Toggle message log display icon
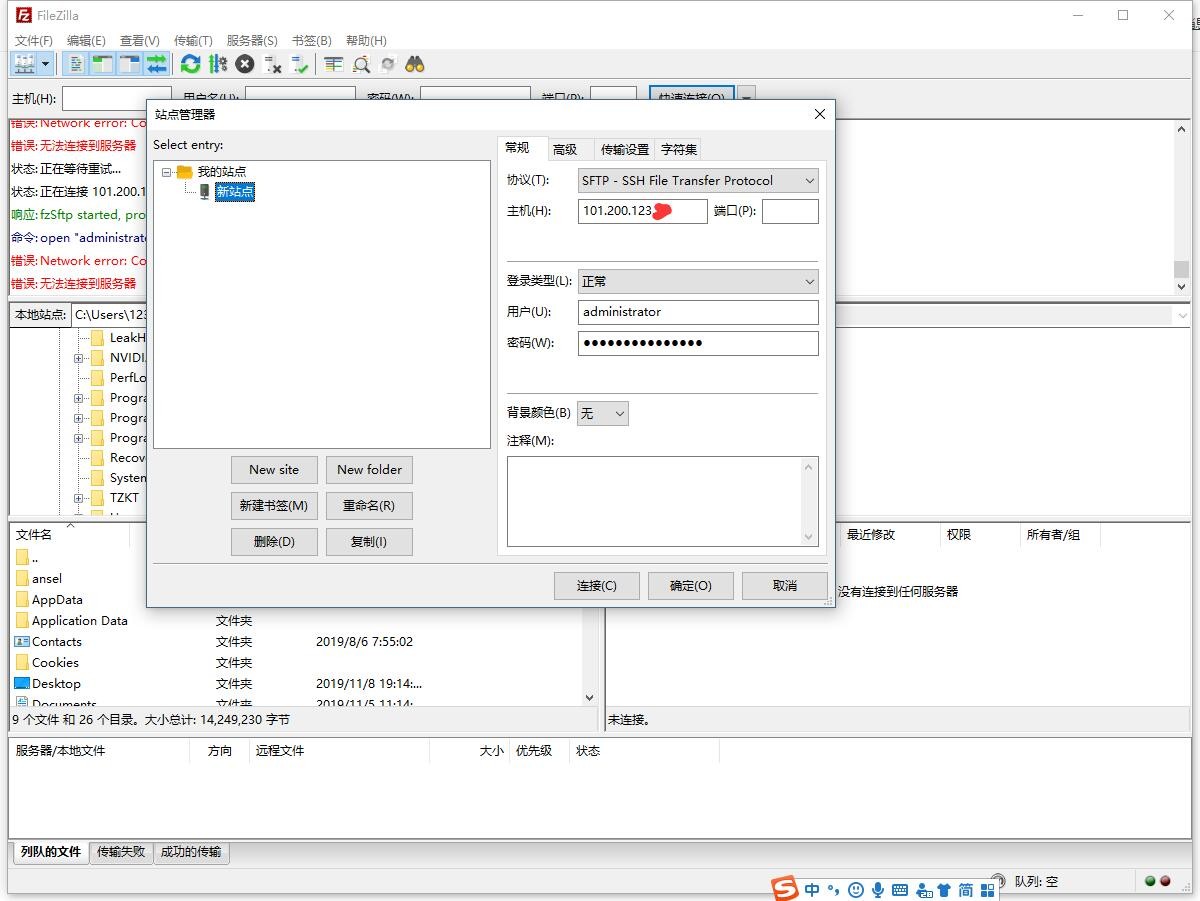This screenshot has width=1200, height=901. (x=75, y=64)
